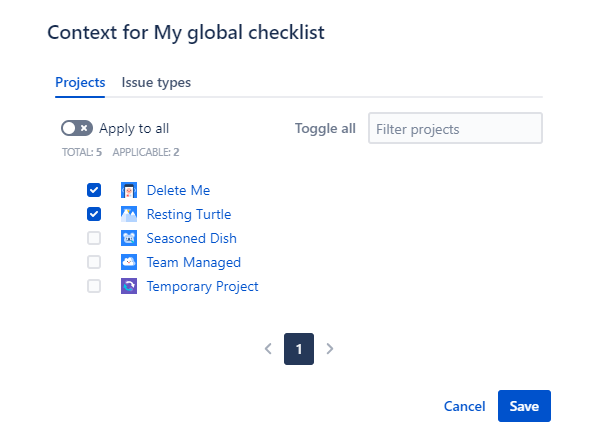This screenshot has width=598, height=447.
Task: Save the context settings
Action: [x=524, y=406]
